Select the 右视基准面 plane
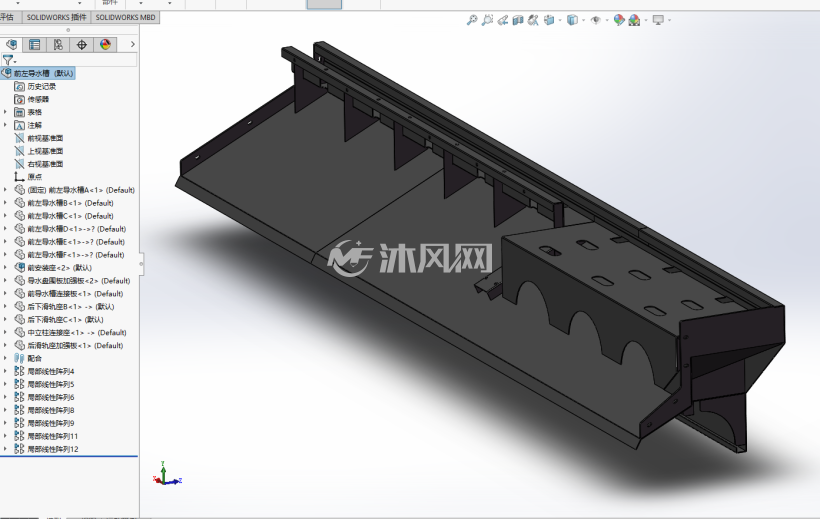 39,164
